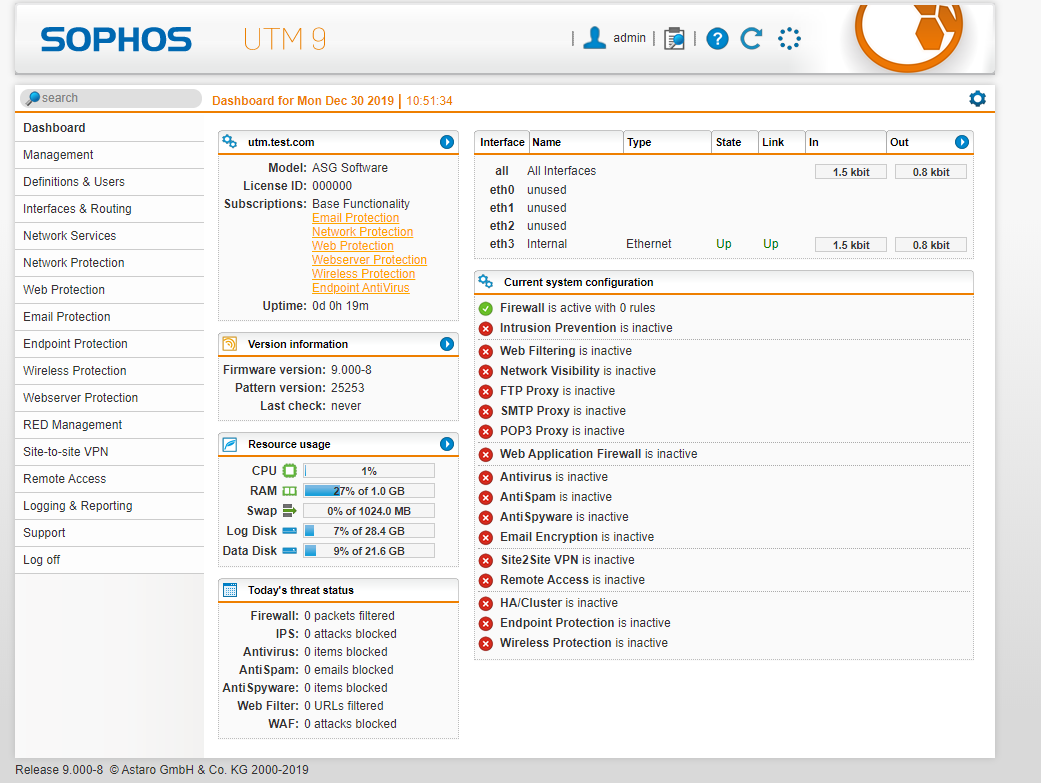This screenshot has height=783, width=1041.
Task: Click All Interfaces Out 0.8 kbit box
Action: tap(931, 172)
